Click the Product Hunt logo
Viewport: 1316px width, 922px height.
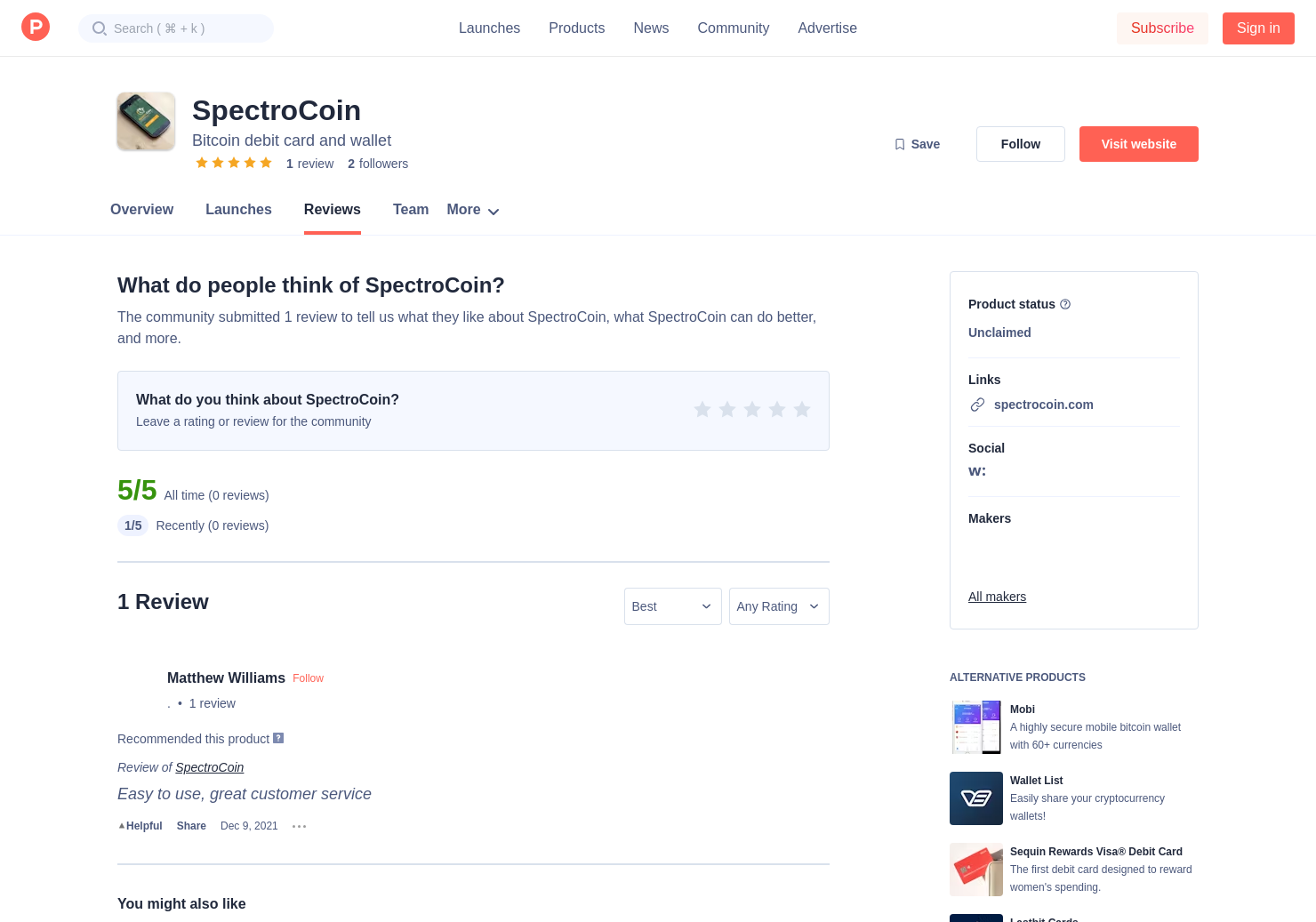click(x=36, y=27)
